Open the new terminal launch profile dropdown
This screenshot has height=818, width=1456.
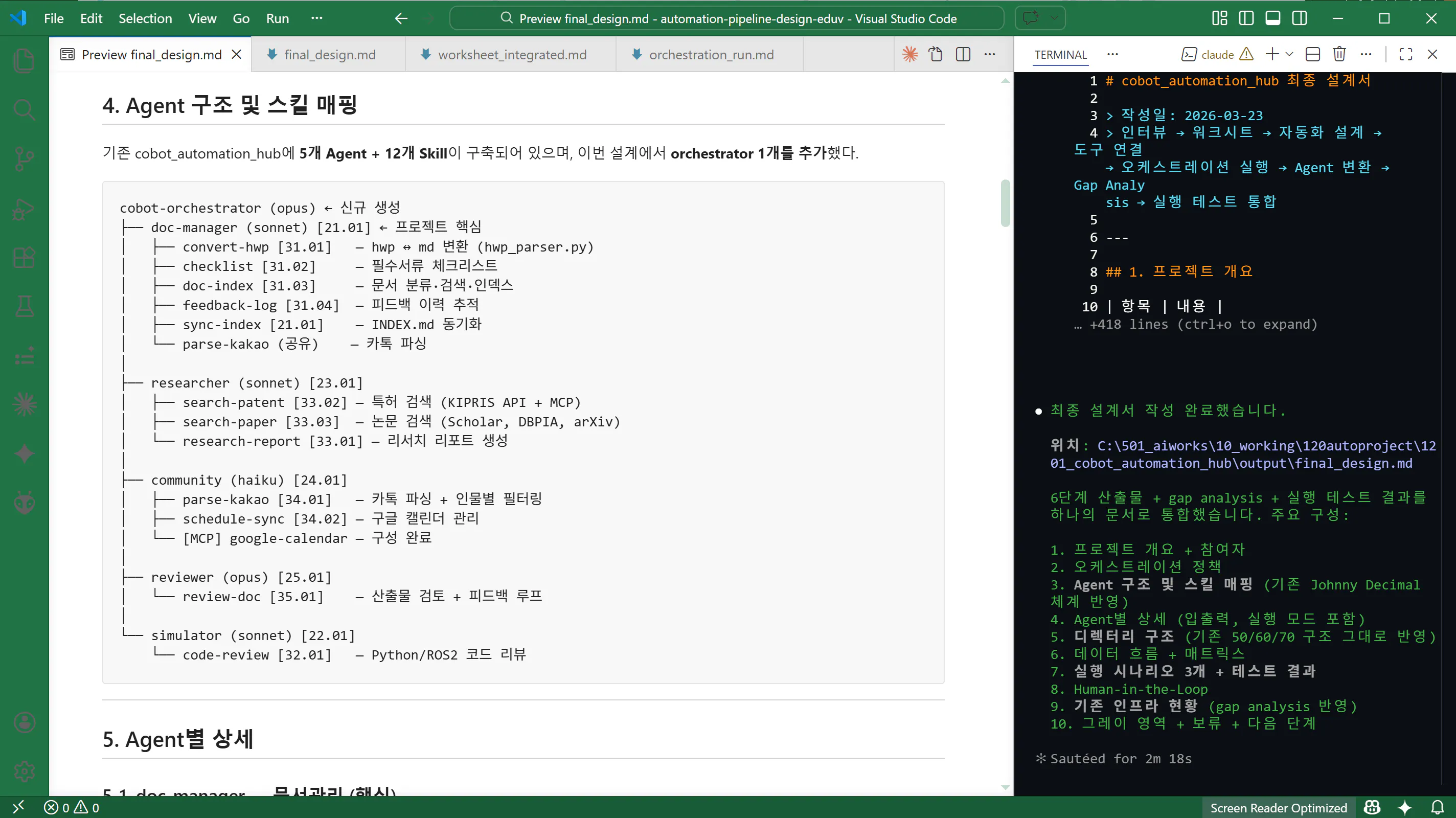(x=1289, y=54)
